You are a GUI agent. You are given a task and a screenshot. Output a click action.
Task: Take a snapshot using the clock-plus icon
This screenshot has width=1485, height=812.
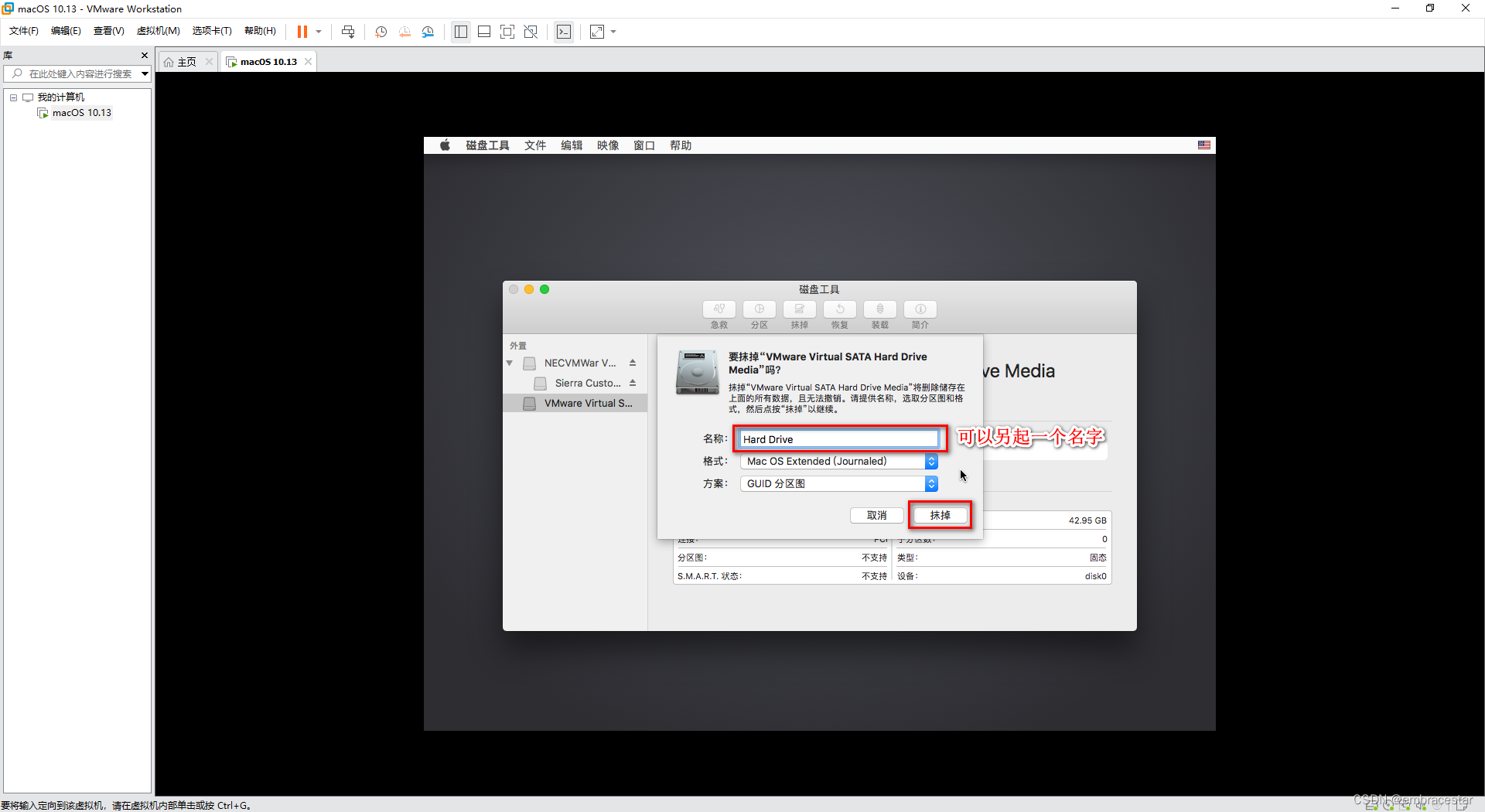(381, 32)
